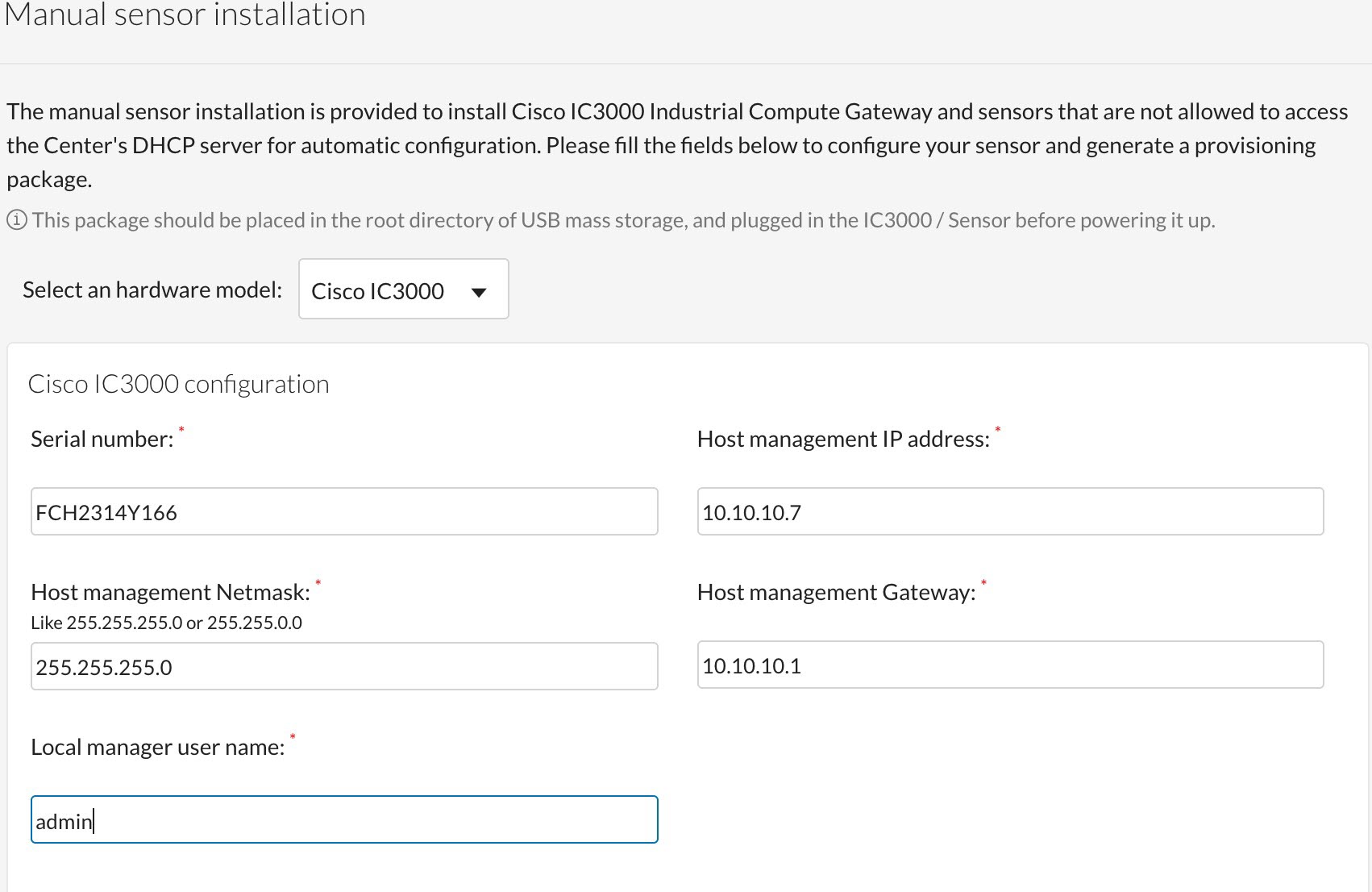Click the Host management Gateway field
Image resolution: width=1372 pixels, height=892 pixels.
coord(1010,665)
